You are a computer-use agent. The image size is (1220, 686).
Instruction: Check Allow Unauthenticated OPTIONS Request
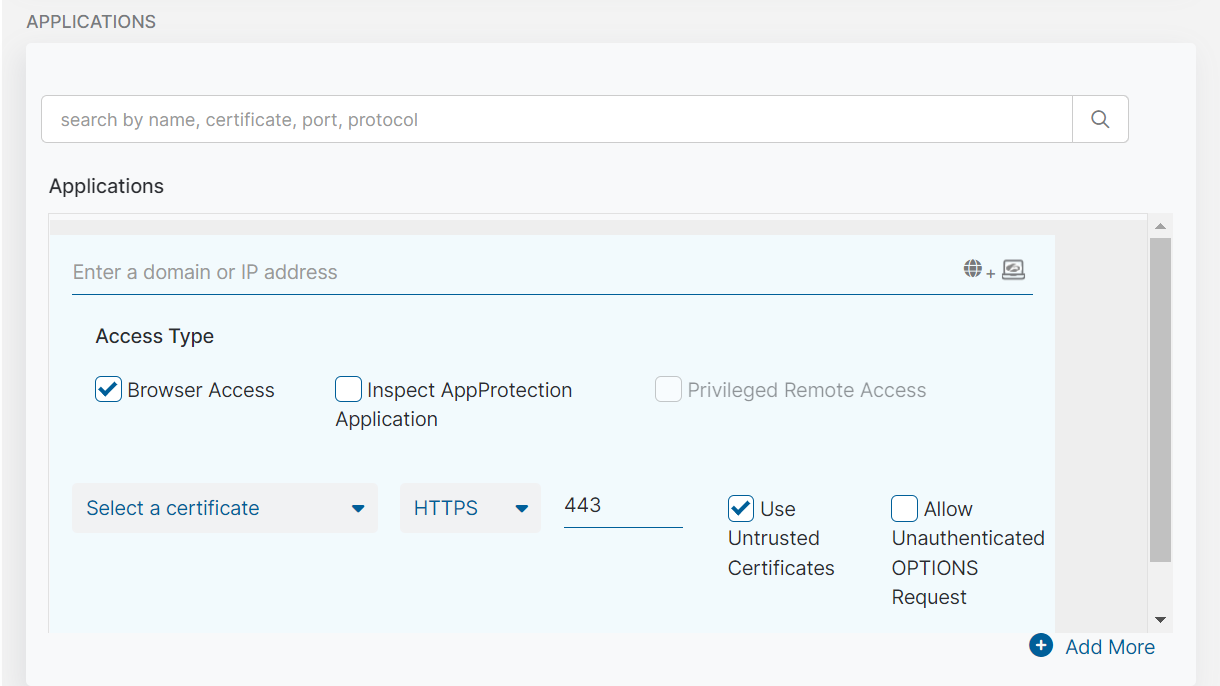[904, 508]
